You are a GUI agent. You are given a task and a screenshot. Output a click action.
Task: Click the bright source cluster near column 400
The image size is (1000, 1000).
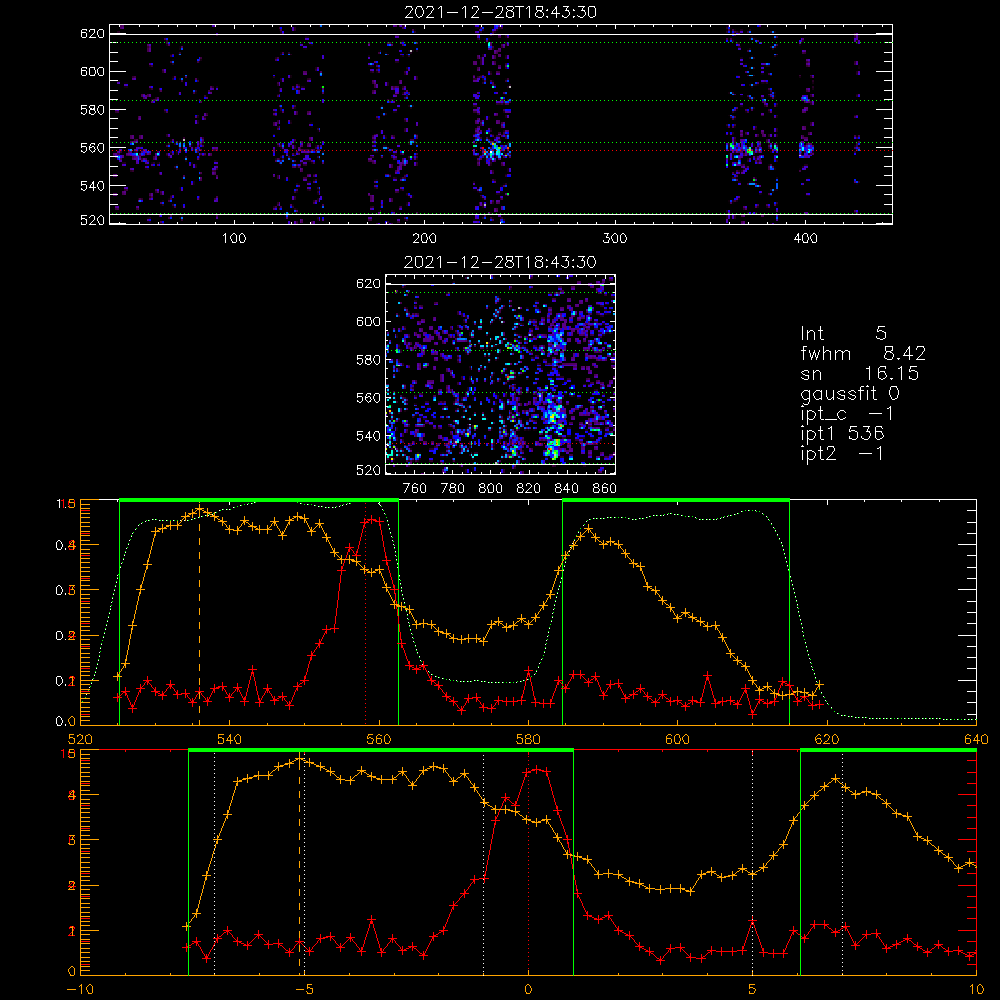[x=807, y=151]
